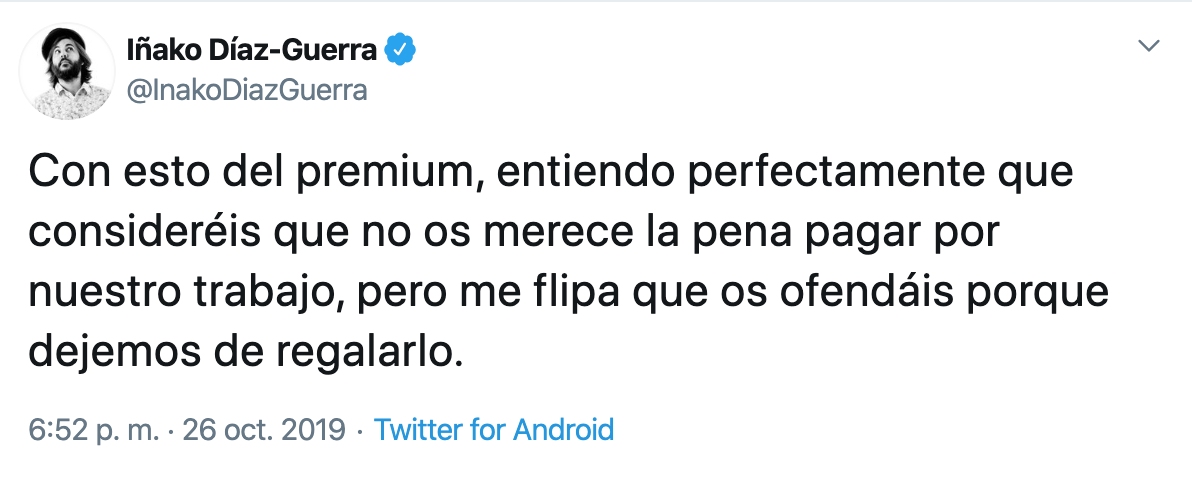Open the Twitter for Android source link
This screenshot has width=1192, height=478.
493,430
